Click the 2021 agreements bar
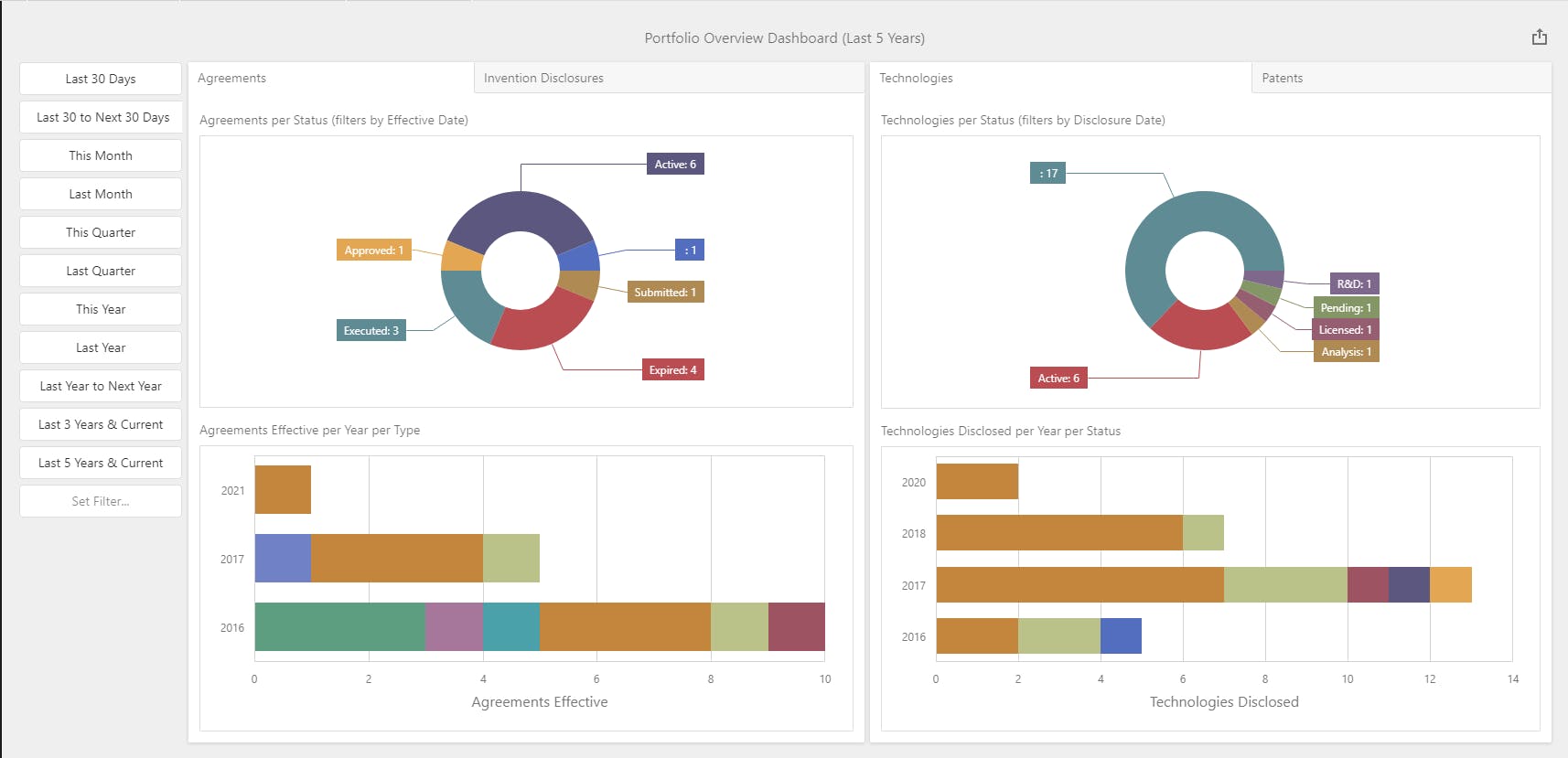 click(283, 489)
